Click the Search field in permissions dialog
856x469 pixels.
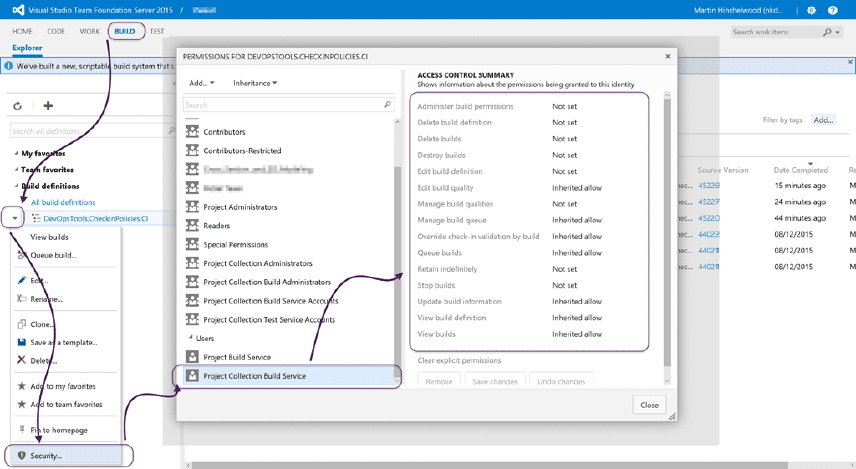point(288,105)
